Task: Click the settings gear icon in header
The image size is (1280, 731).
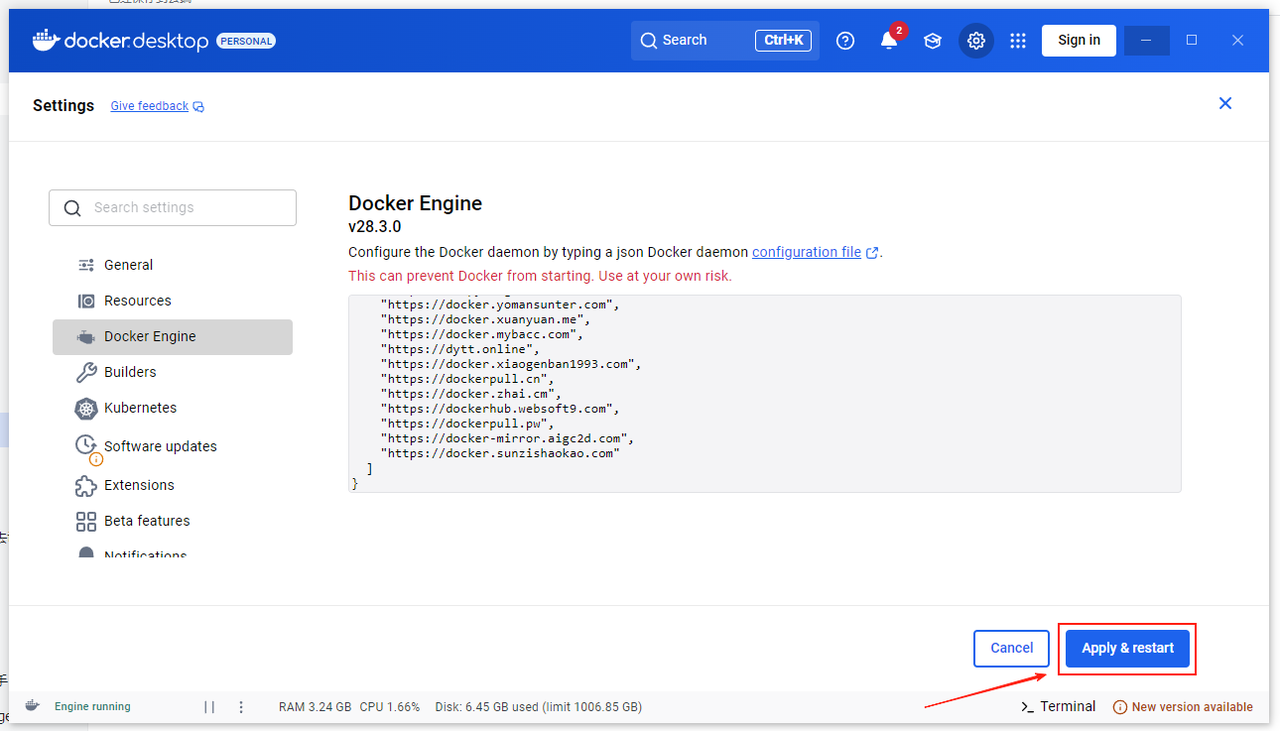Action: [x=976, y=41]
